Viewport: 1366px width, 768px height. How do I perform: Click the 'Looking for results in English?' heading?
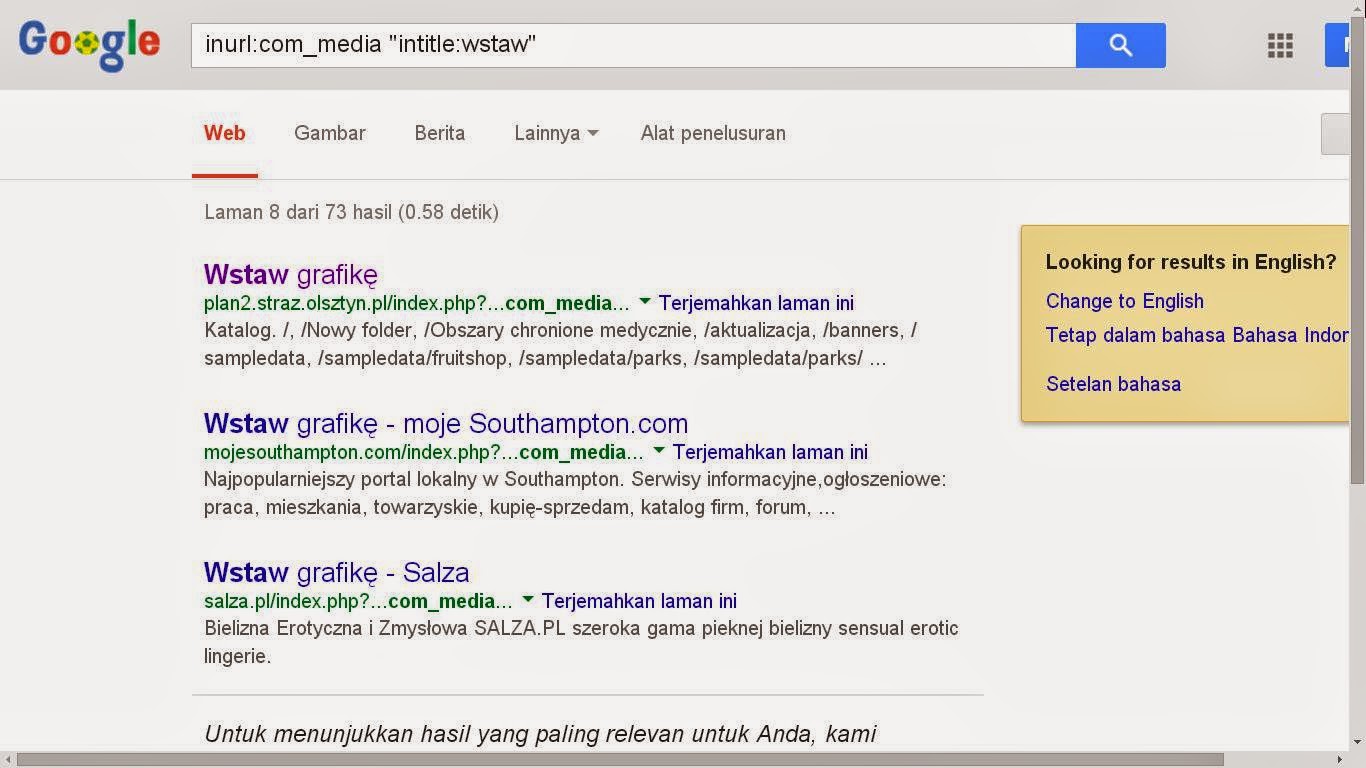[x=1191, y=262]
